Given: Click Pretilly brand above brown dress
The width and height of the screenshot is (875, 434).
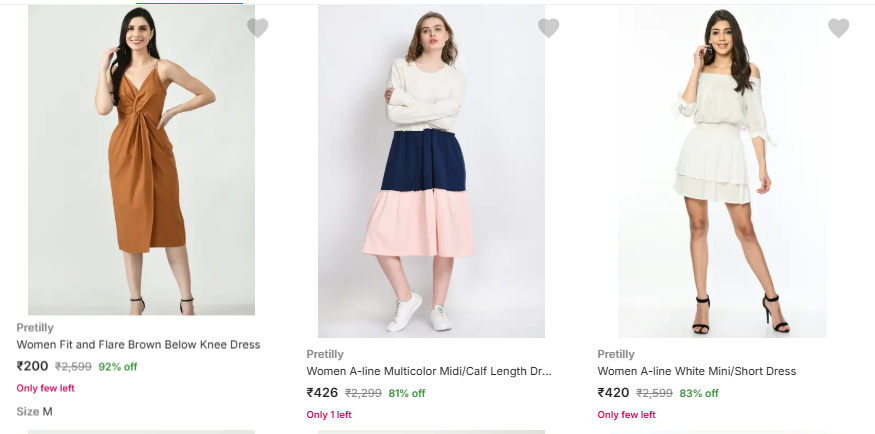Looking at the screenshot, I should pos(35,328).
